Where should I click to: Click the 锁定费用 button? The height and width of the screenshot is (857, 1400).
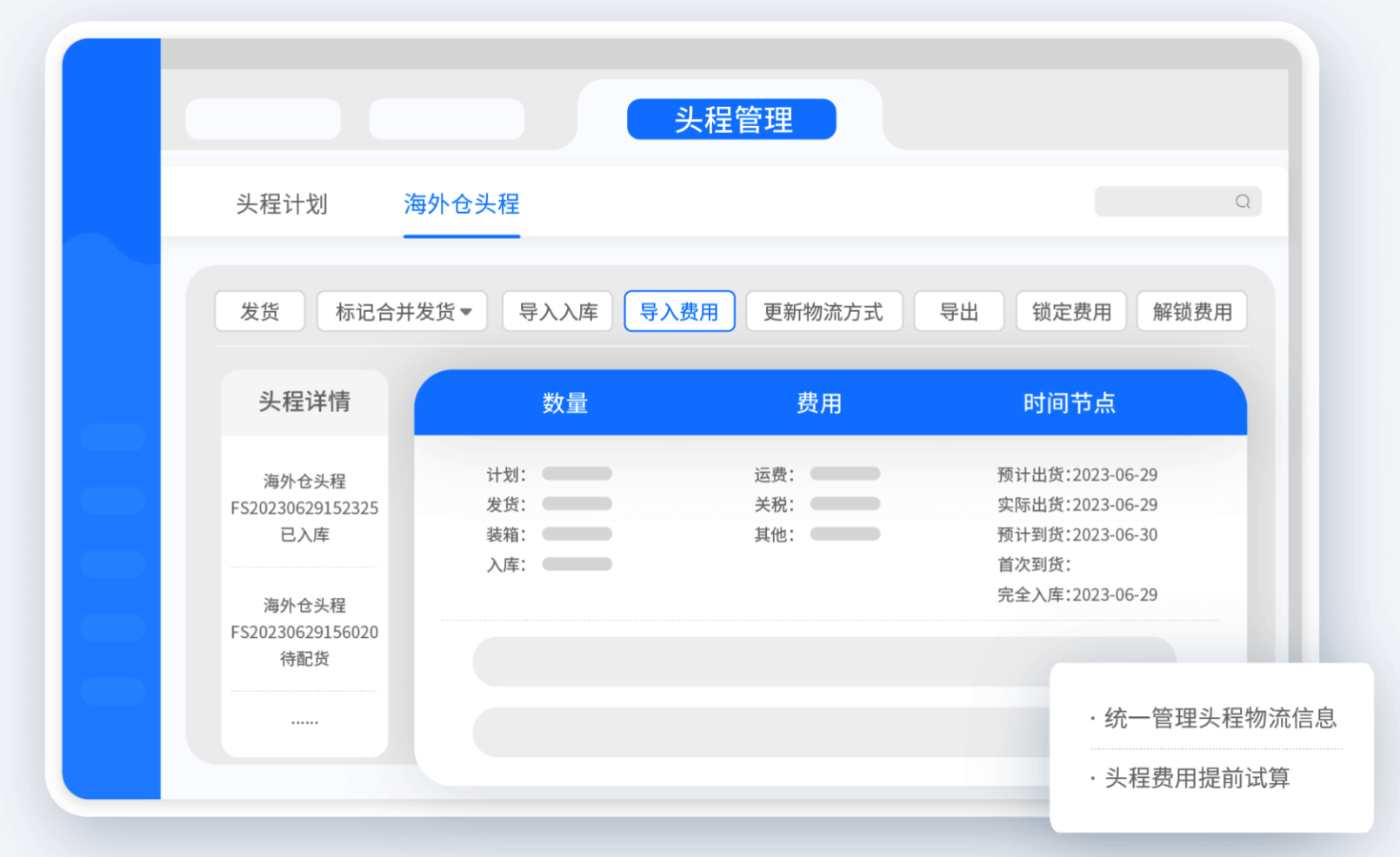[x=1070, y=311]
